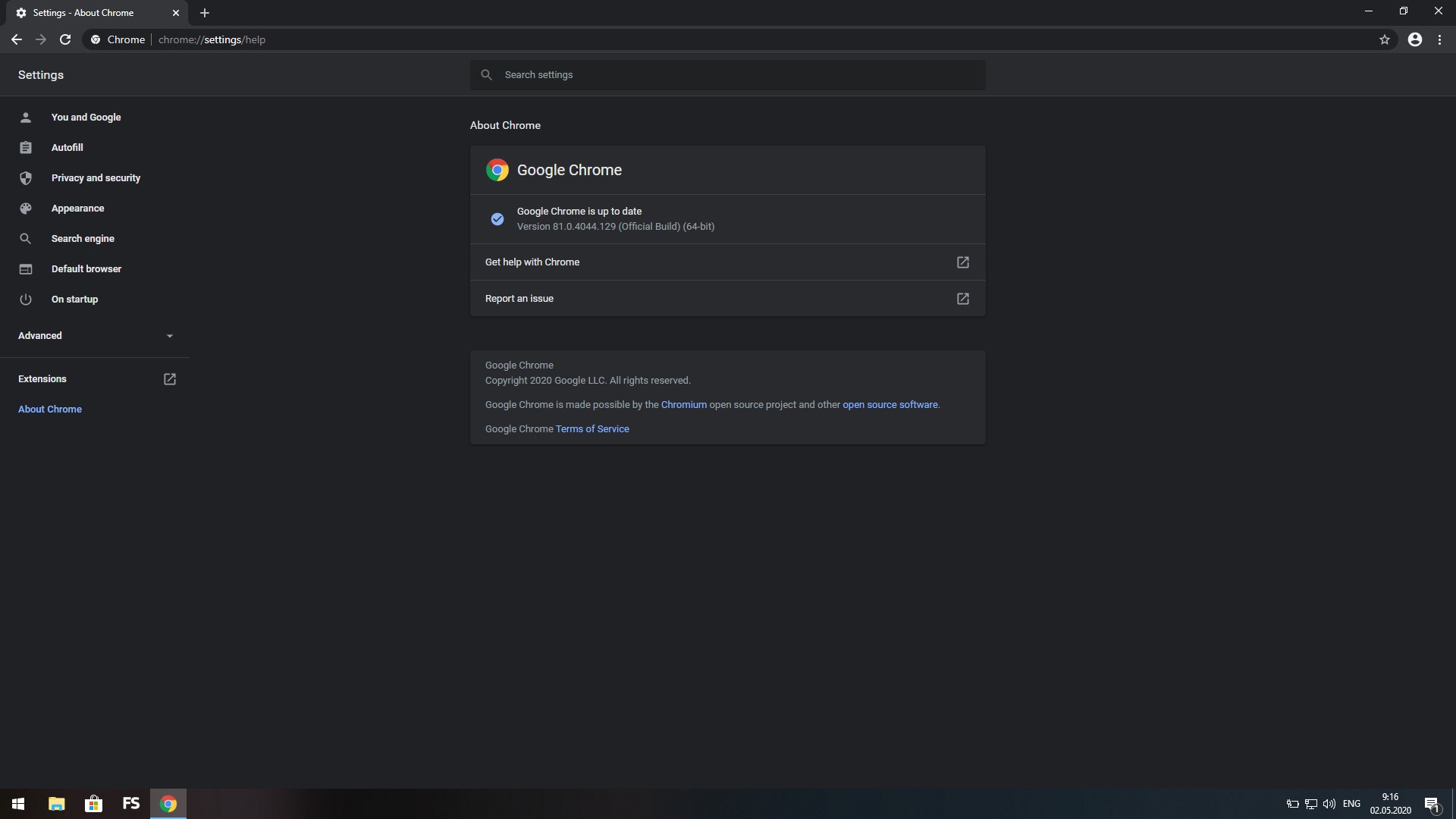Screen dimensions: 1456x819
Task: Open Appearance settings
Action: coord(77,208)
